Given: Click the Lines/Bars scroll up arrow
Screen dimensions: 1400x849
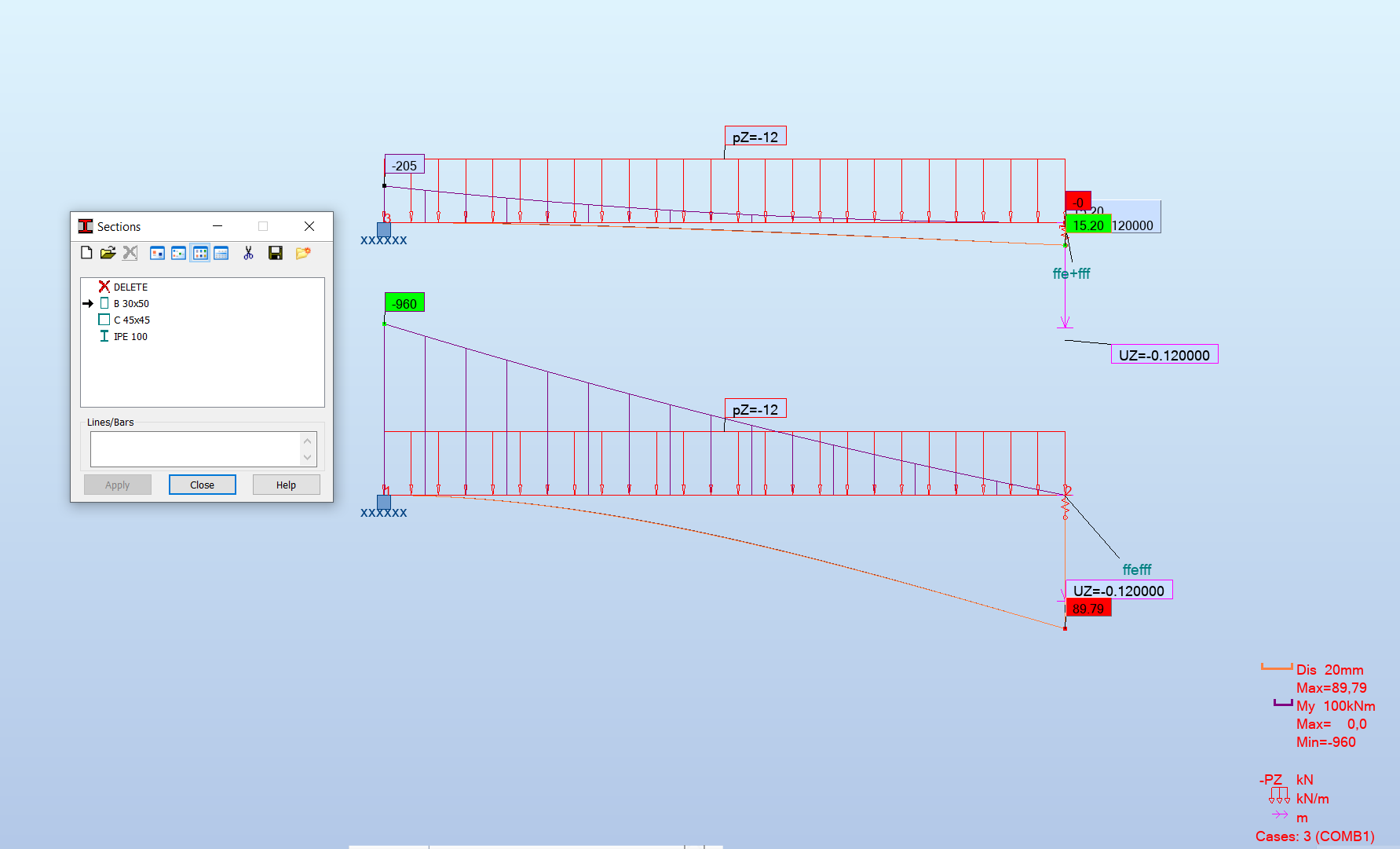Looking at the screenshot, I should [x=307, y=440].
